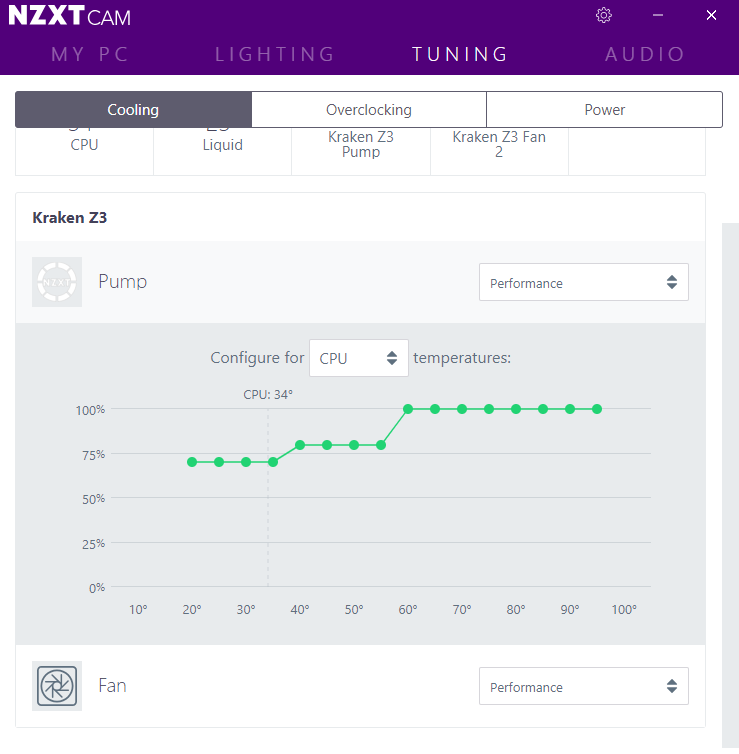739x754 pixels.
Task: Click the Kraken Z3 Pump readout tile
Action: coord(361,151)
